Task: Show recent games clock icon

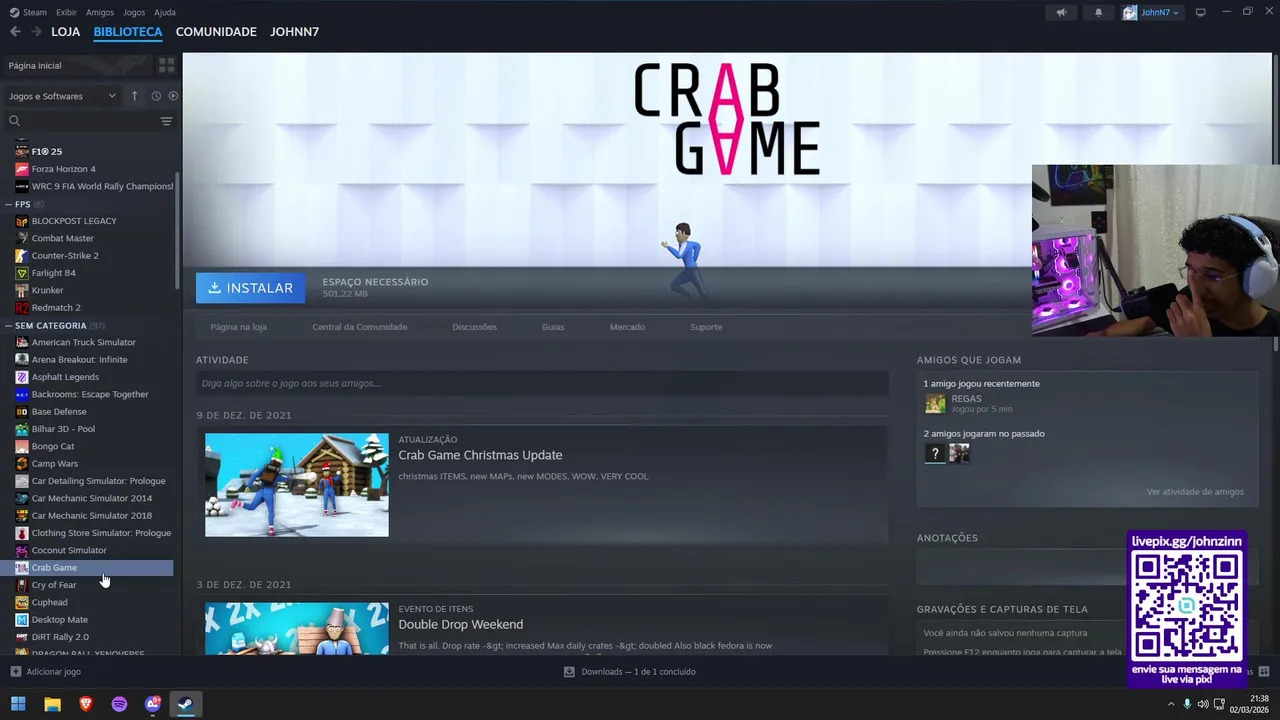Action: (156, 96)
